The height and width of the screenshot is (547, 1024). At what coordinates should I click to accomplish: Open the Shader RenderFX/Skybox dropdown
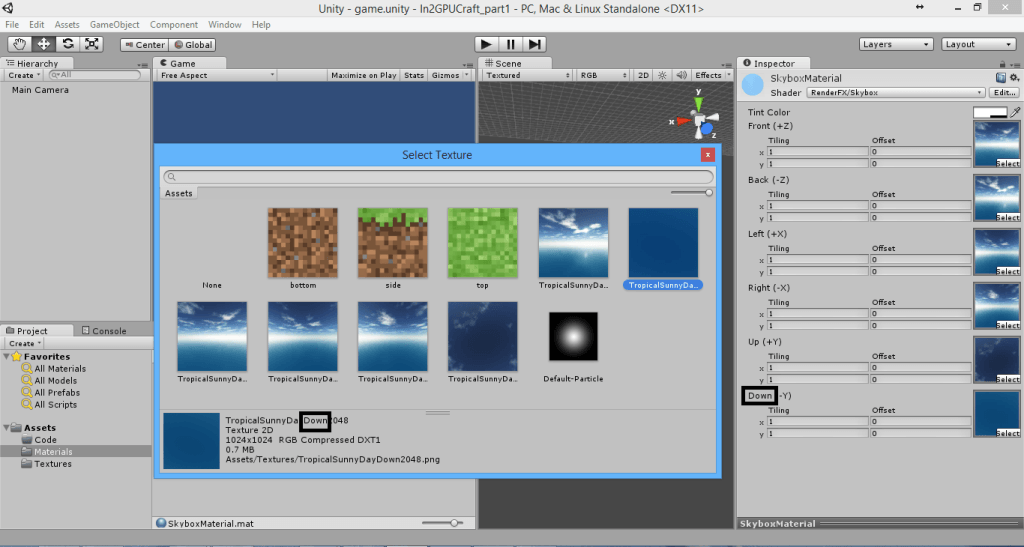point(881,92)
